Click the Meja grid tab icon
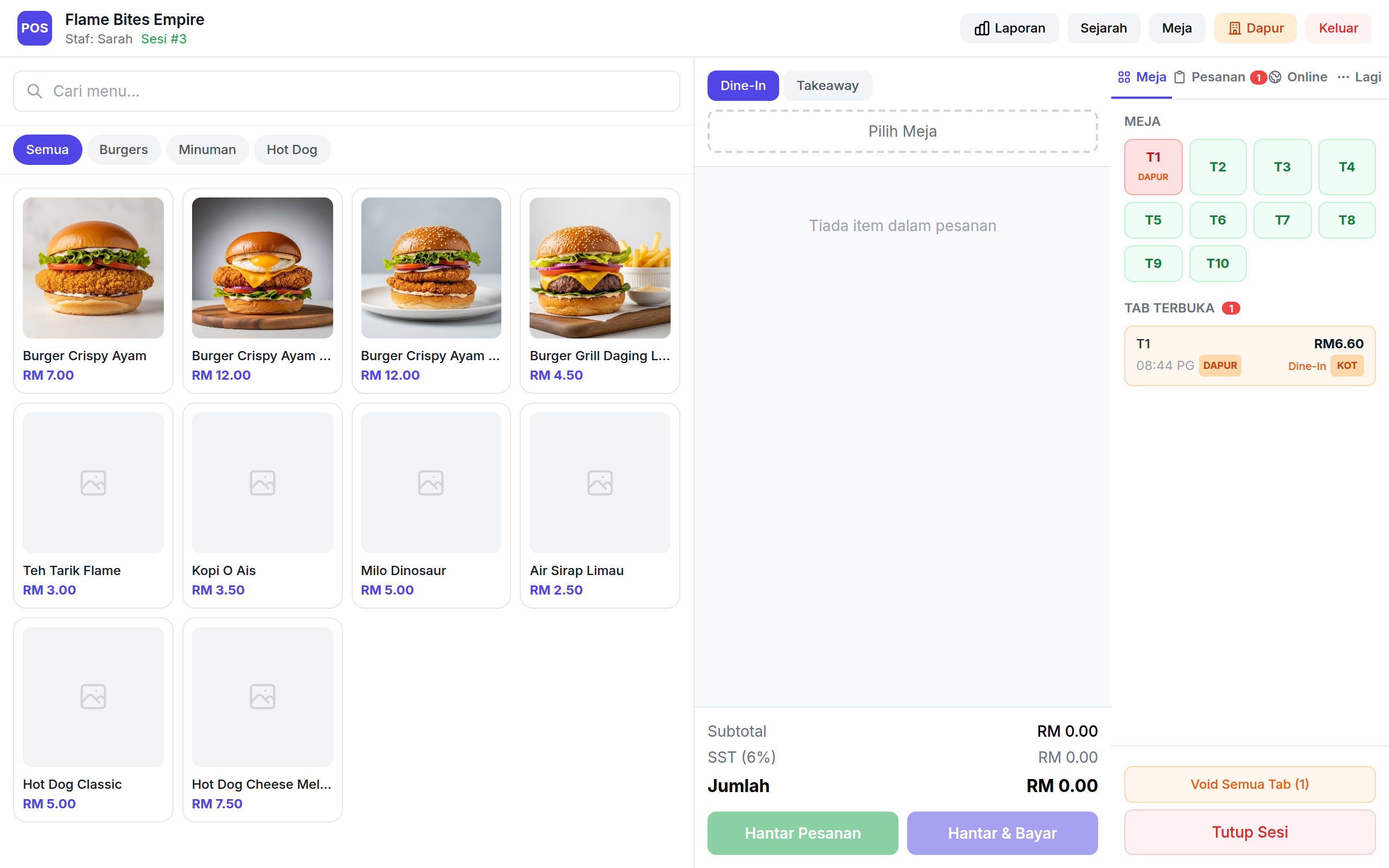Viewport: 1389px width, 868px height. click(x=1124, y=78)
